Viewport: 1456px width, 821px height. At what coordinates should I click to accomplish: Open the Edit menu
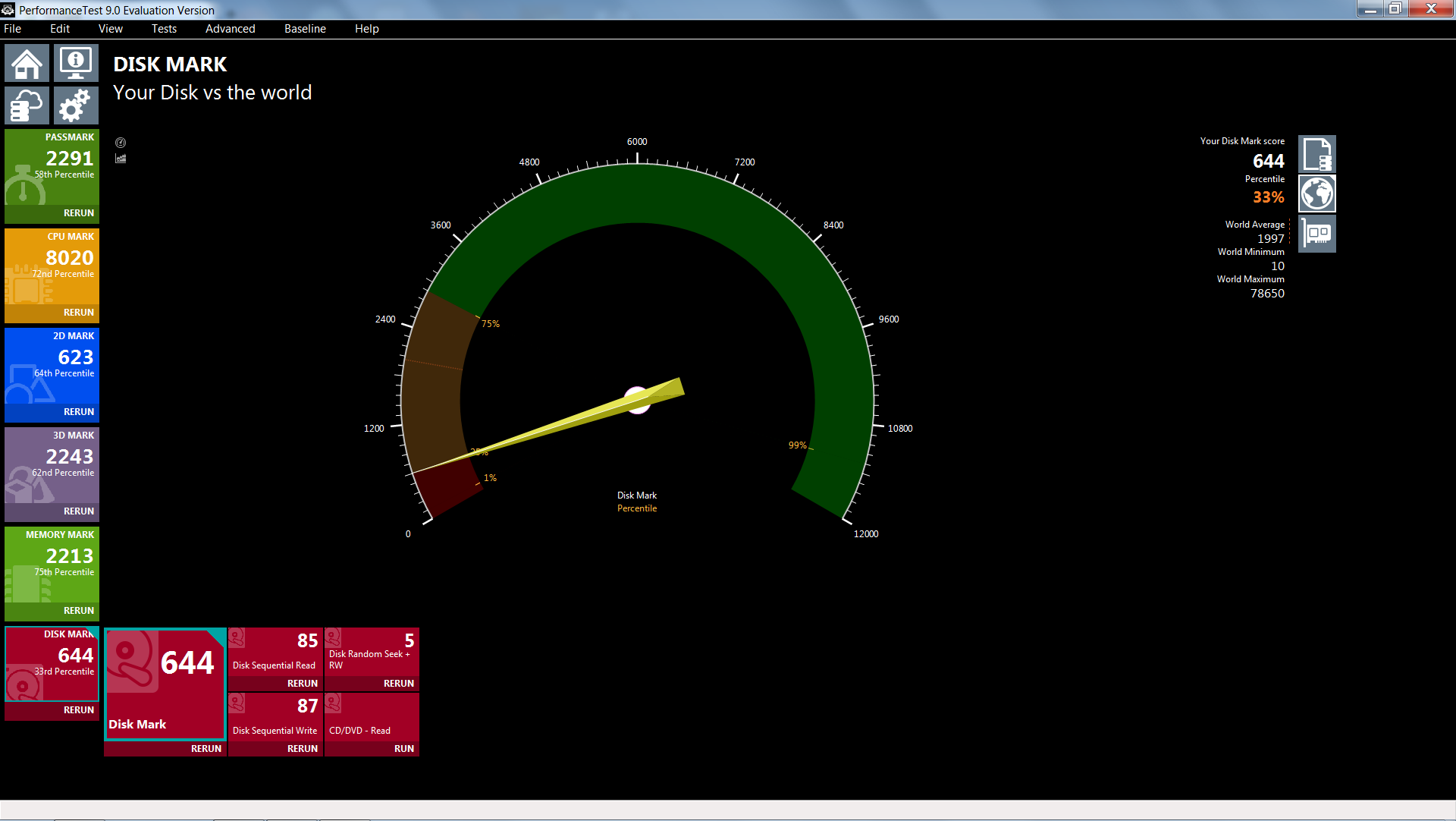pyautogui.click(x=60, y=29)
